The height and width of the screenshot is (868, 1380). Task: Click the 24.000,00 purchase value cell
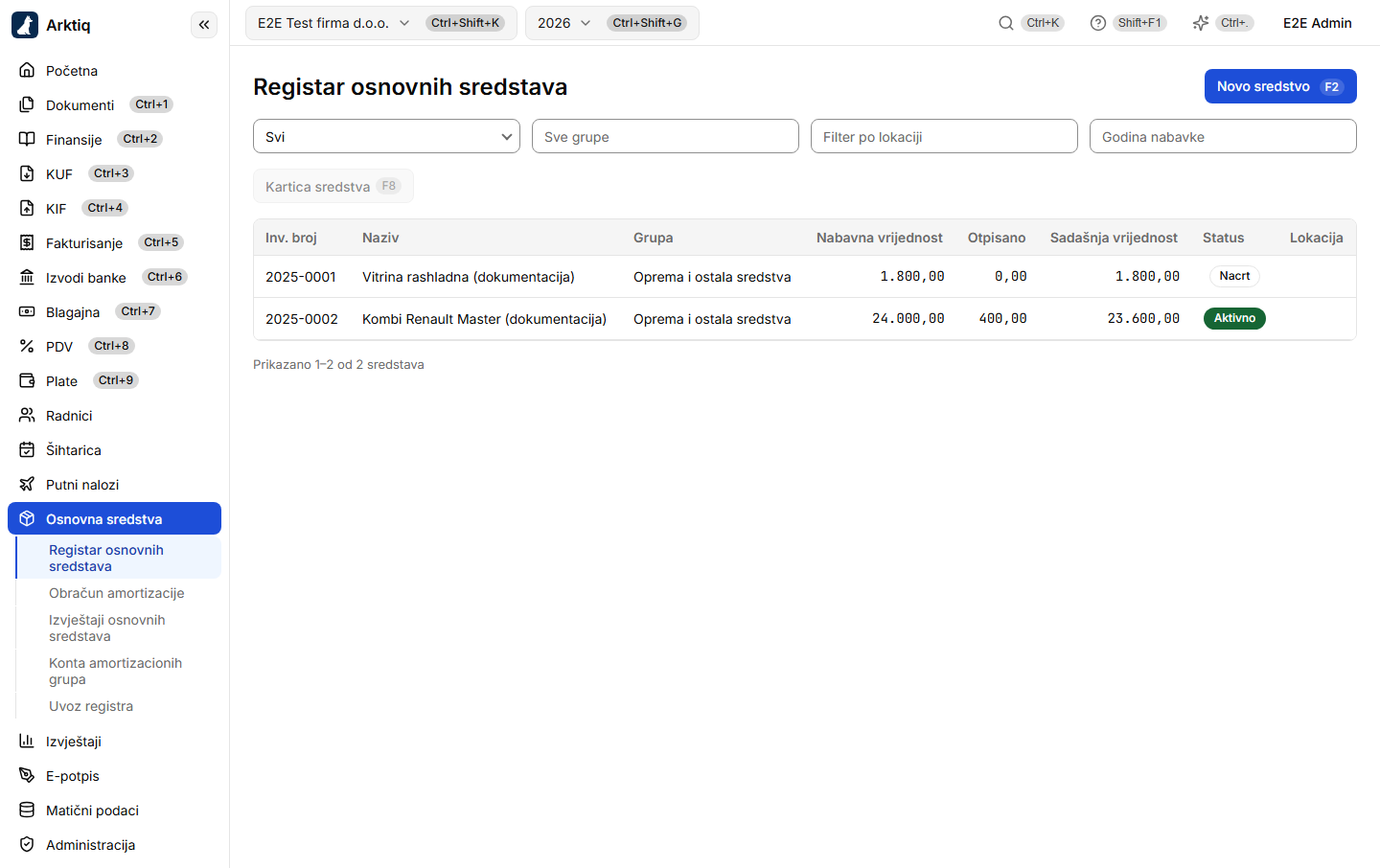pos(908,318)
